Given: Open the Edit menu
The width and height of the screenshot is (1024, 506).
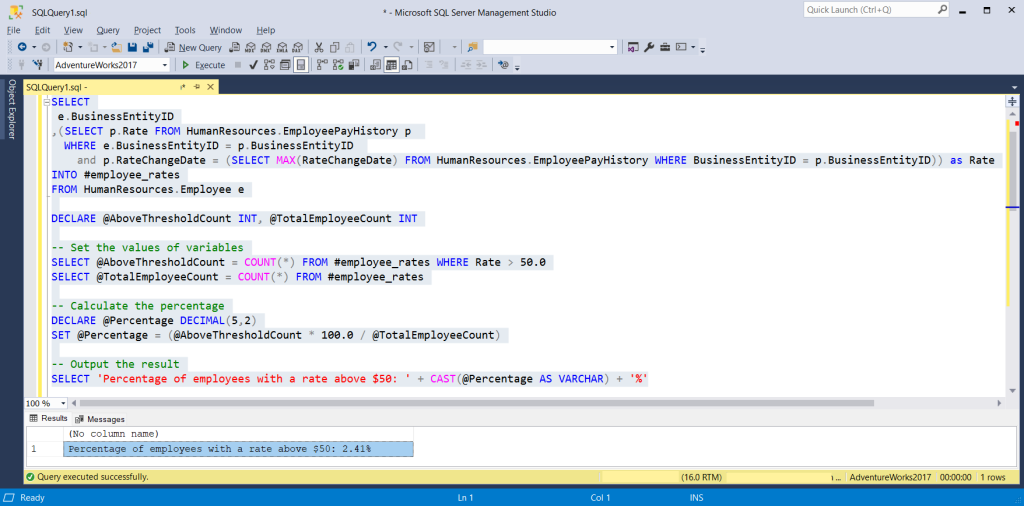Looking at the screenshot, I should pyautogui.click(x=42, y=30).
